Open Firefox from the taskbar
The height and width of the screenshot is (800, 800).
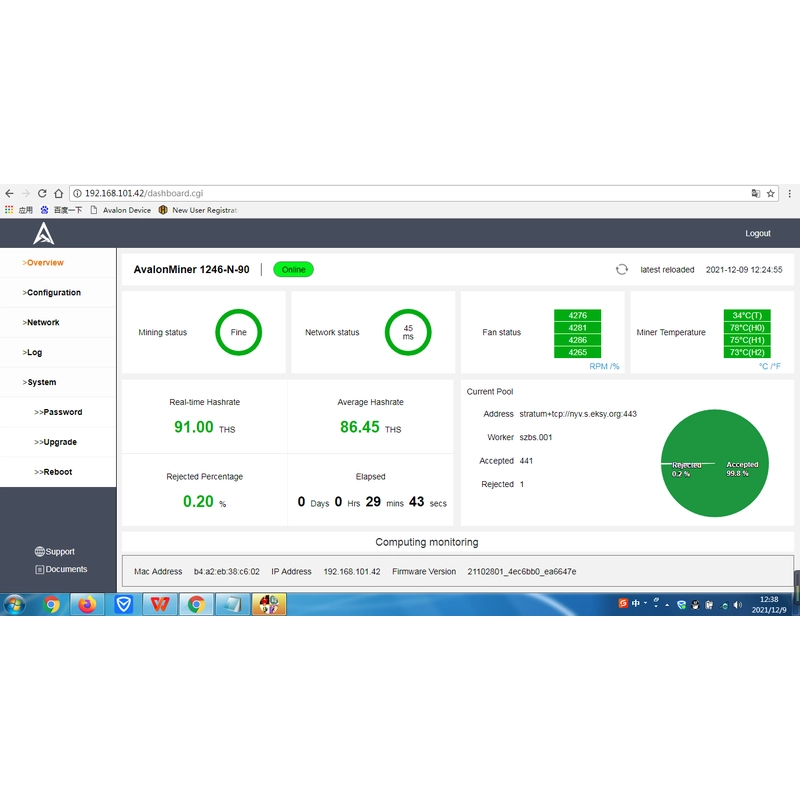87,605
